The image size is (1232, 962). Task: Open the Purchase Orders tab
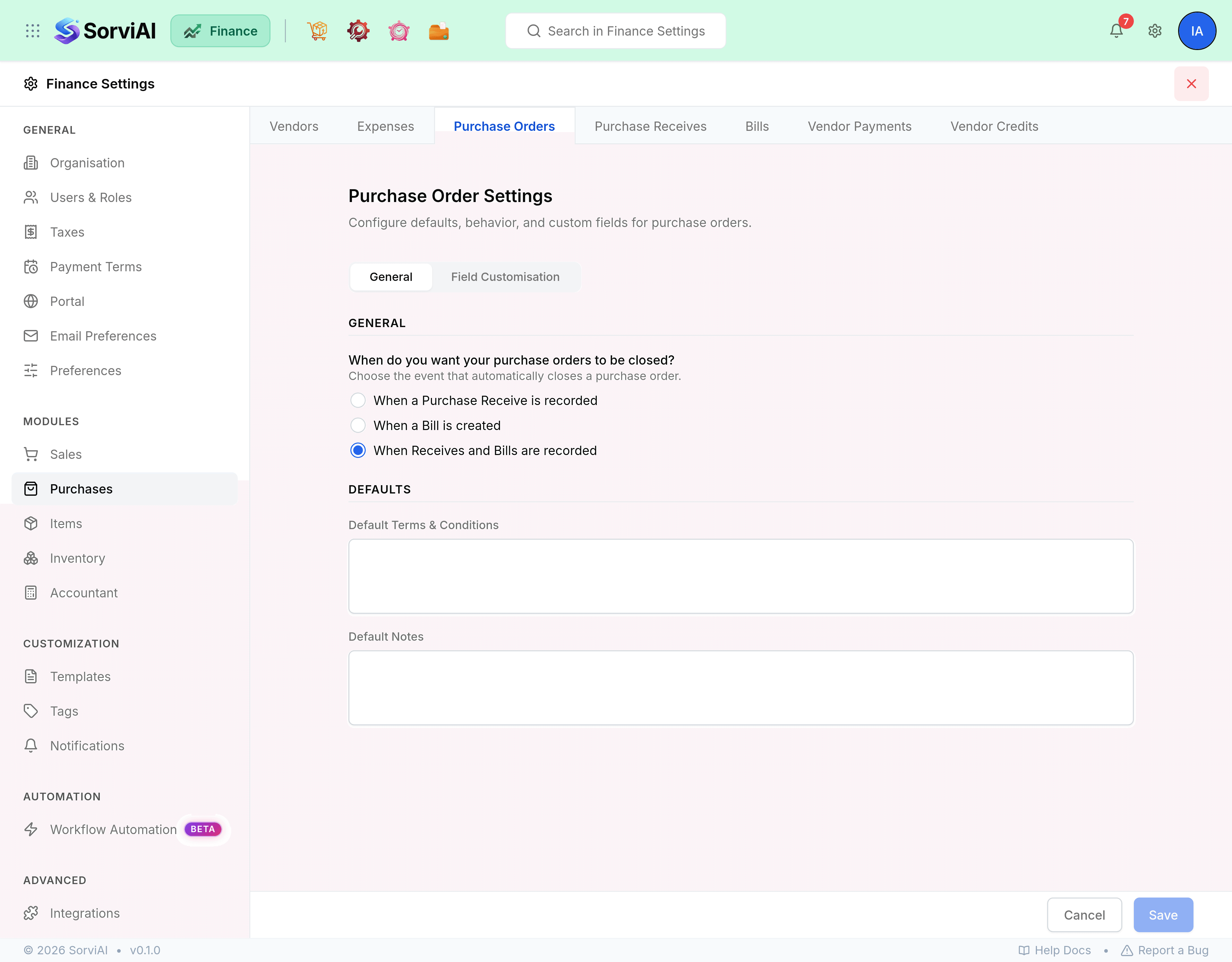click(504, 126)
